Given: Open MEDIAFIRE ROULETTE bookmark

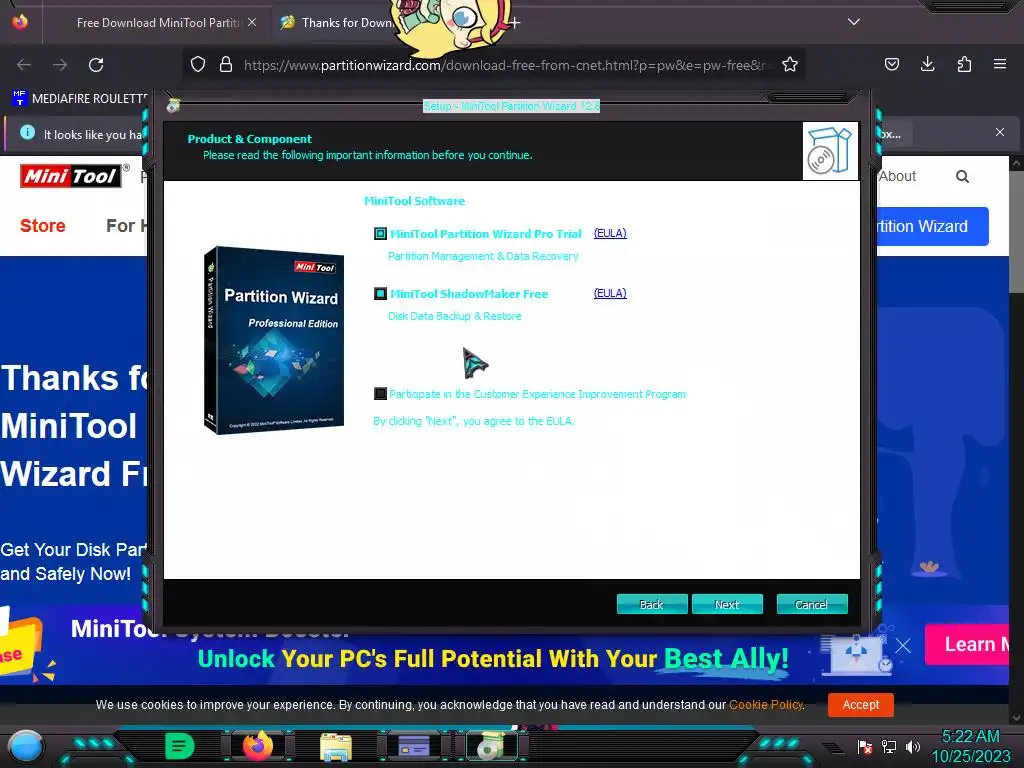Looking at the screenshot, I should [80, 99].
